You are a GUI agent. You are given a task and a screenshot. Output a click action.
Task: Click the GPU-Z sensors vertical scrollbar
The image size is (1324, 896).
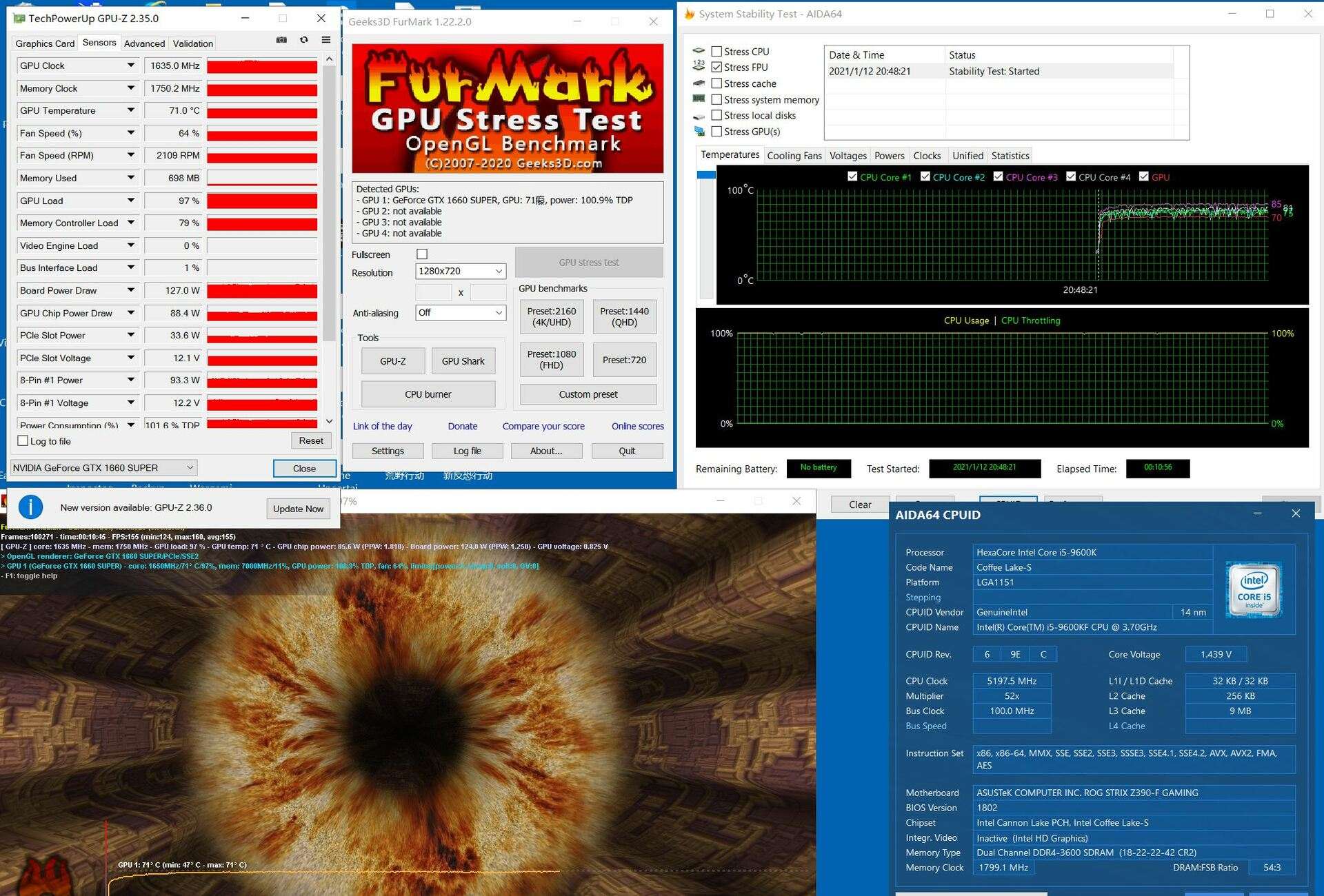coord(329,207)
